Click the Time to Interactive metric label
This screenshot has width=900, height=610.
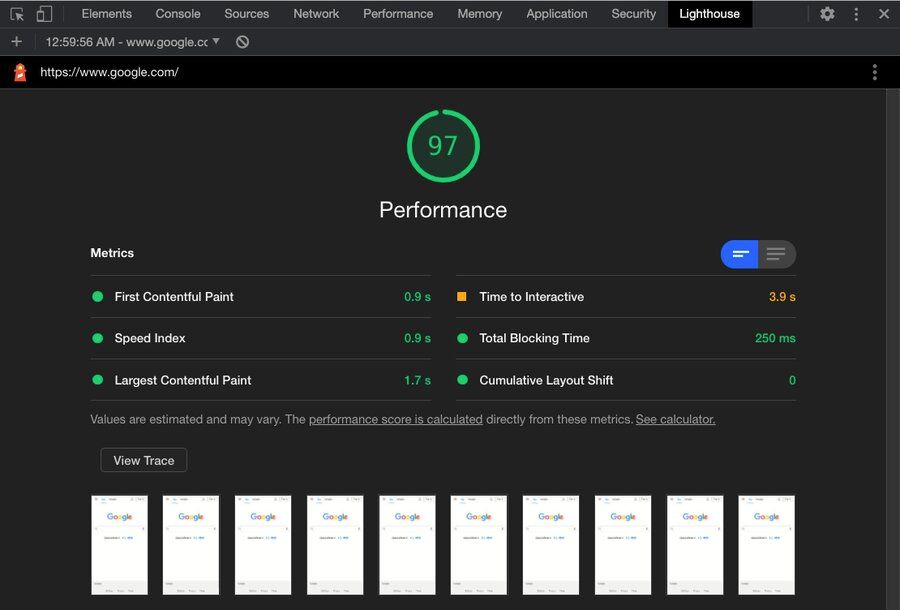pyautogui.click(x=532, y=297)
